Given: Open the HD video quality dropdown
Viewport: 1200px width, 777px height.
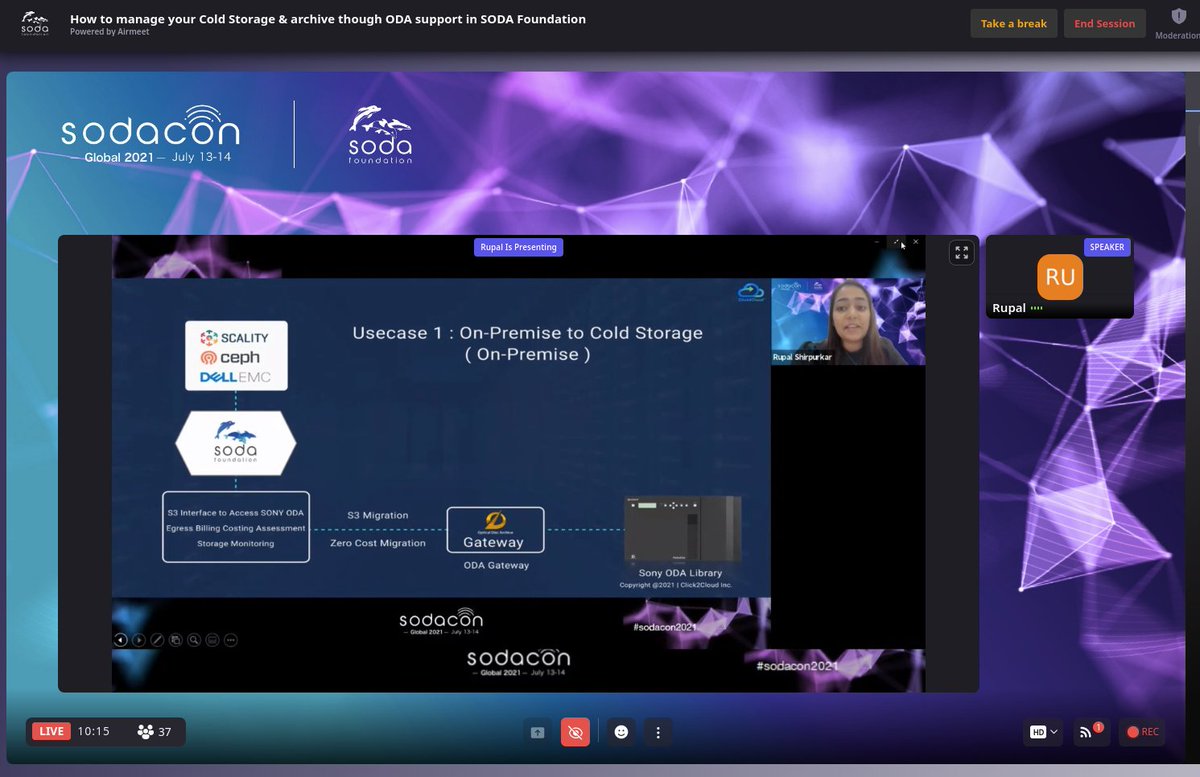Looking at the screenshot, I should [1043, 732].
